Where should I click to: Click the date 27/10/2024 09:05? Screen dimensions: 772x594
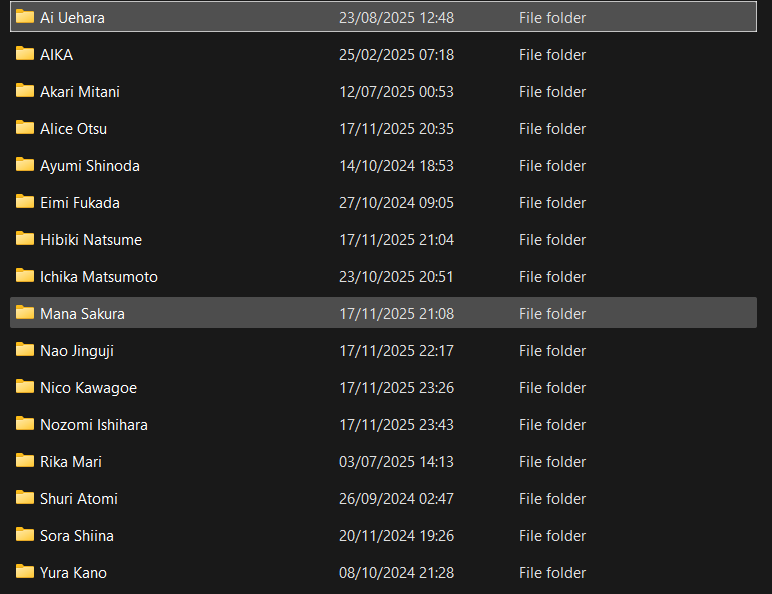(396, 202)
